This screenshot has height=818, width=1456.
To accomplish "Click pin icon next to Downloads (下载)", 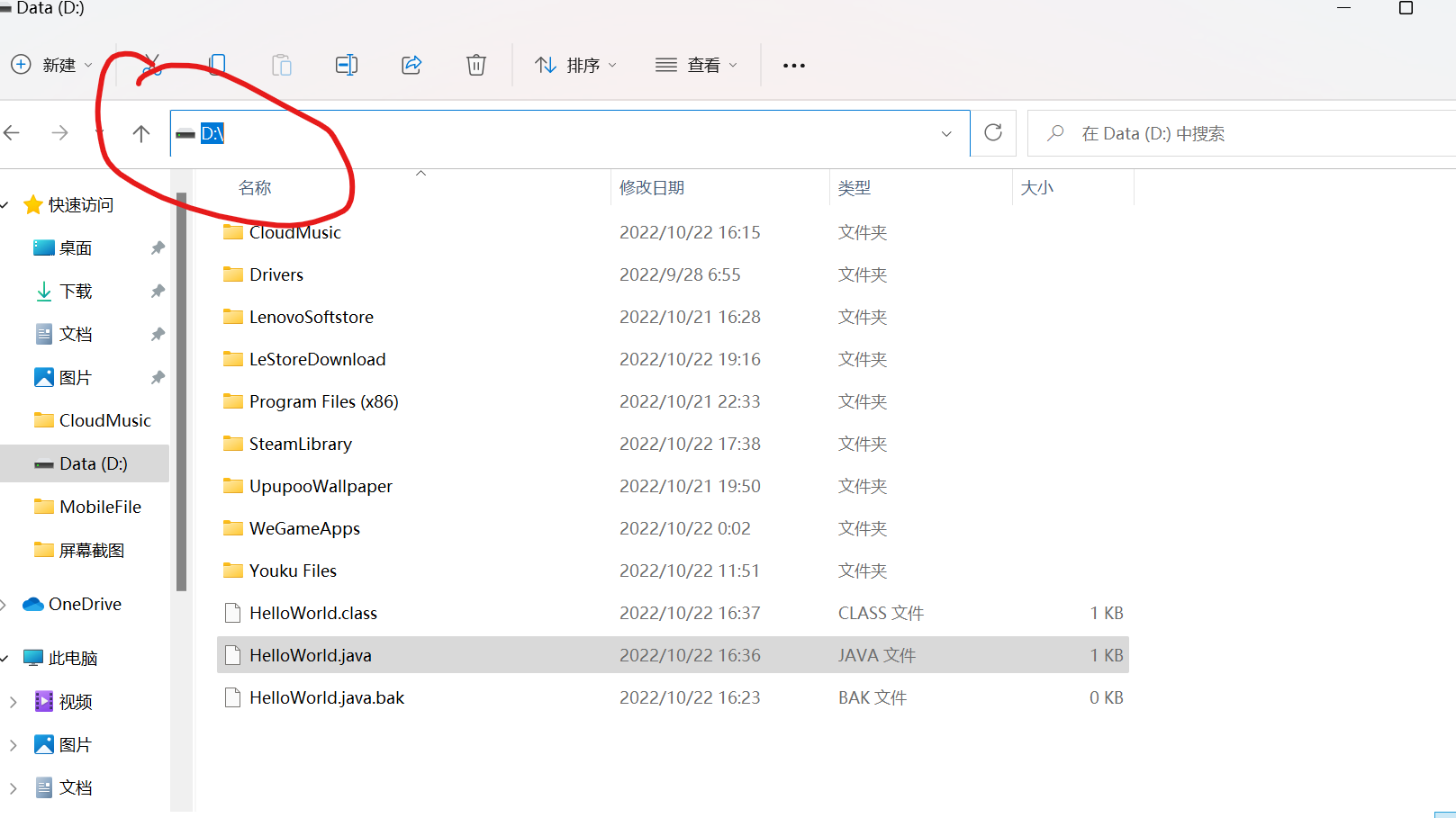I will coord(158,291).
